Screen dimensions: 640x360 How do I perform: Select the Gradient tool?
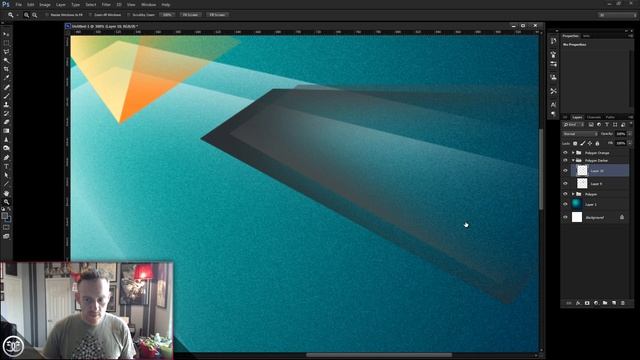click(6, 131)
